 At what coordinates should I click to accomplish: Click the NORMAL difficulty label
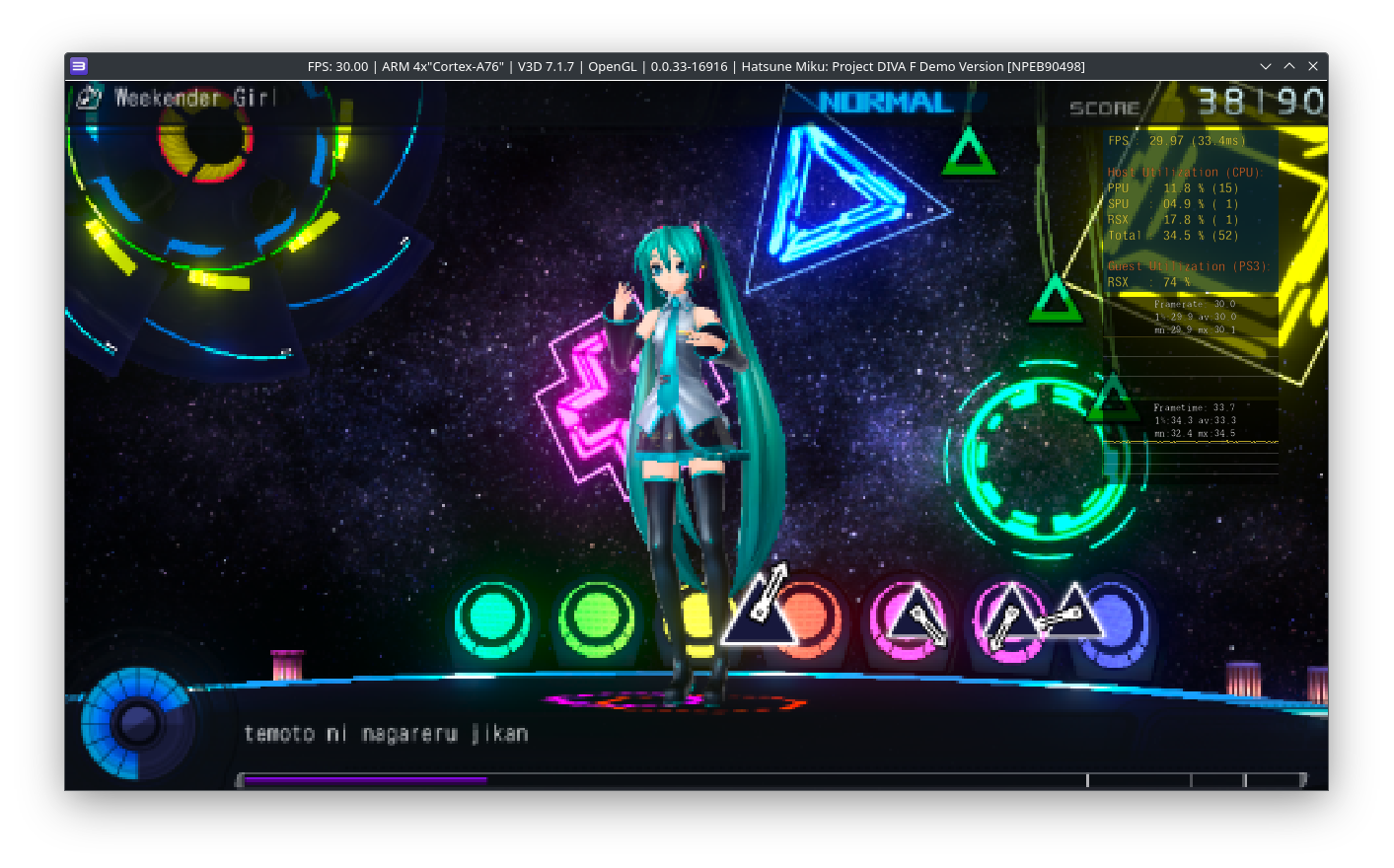886,103
